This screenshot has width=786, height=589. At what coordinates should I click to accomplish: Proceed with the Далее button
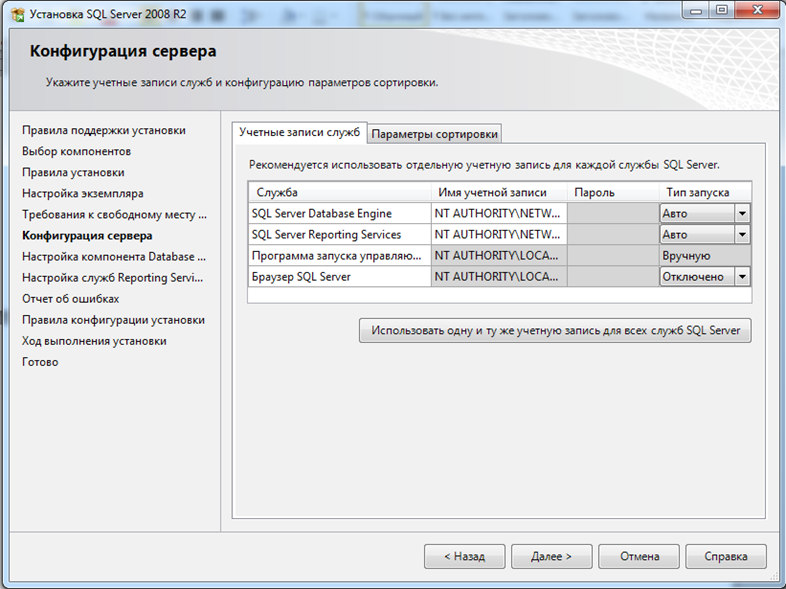(x=551, y=556)
